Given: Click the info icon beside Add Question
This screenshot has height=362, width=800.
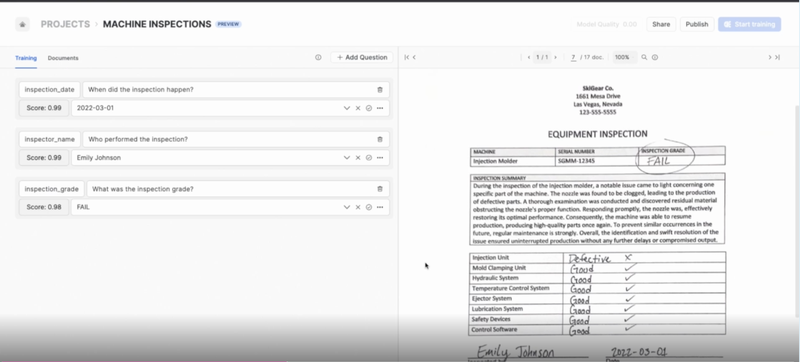Looking at the screenshot, I should coord(318,58).
